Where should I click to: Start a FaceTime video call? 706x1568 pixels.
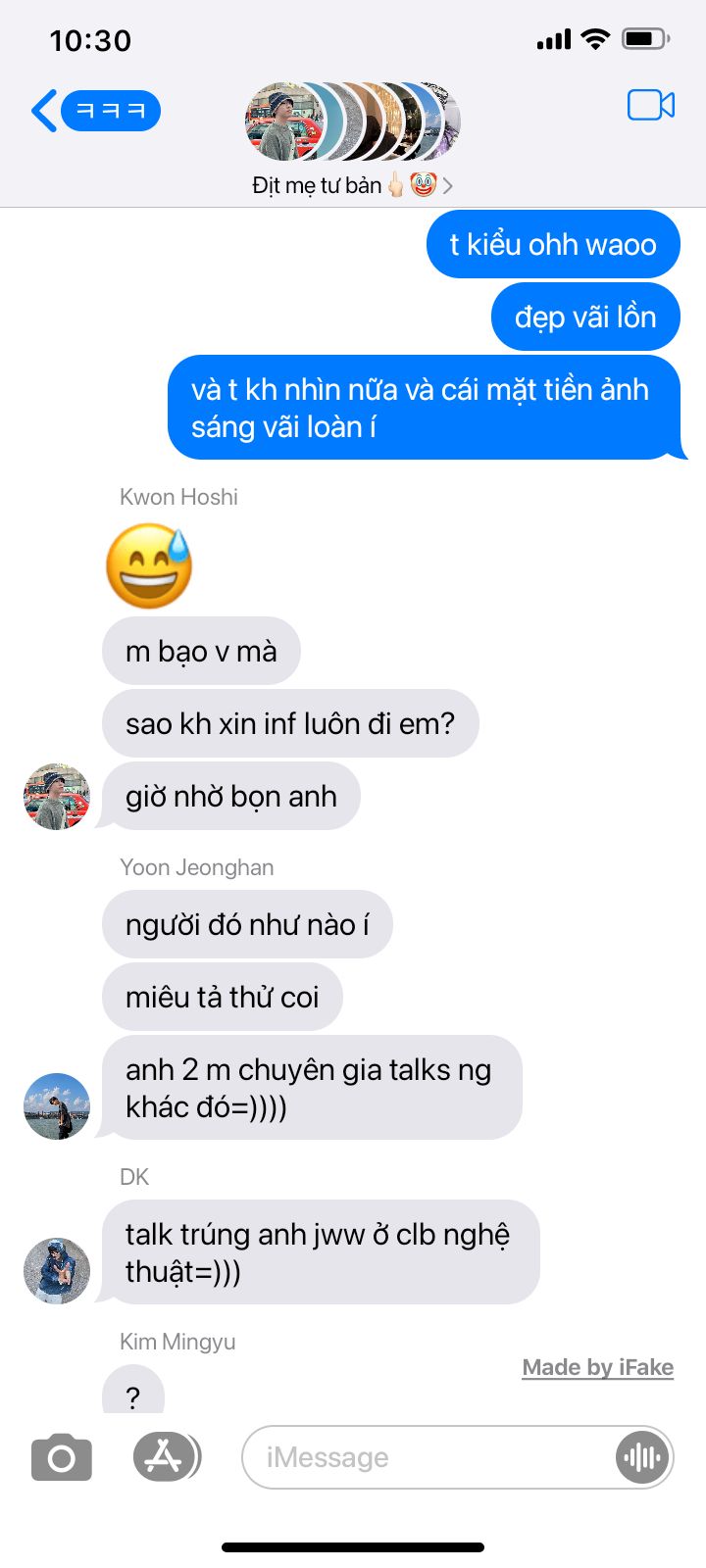[x=651, y=105]
